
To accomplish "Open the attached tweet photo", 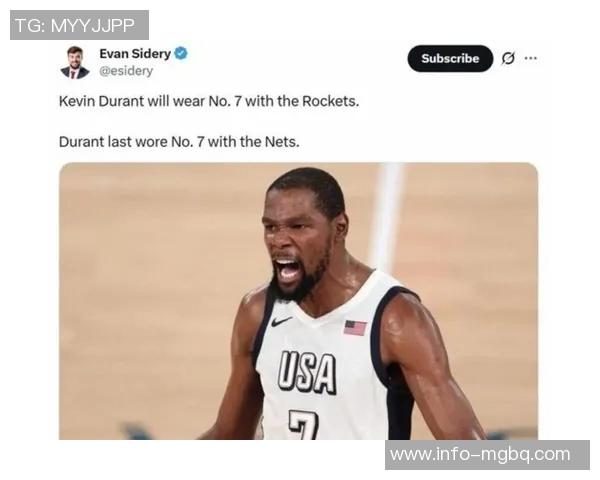I will (x=298, y=301).
